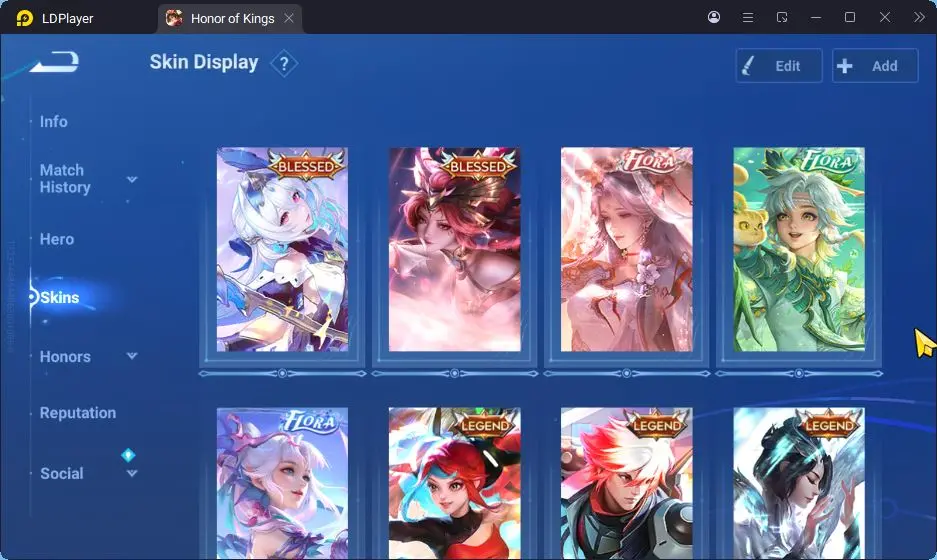937x560 pixels.
Task: Open the Info section
Action: click(54, 122)
